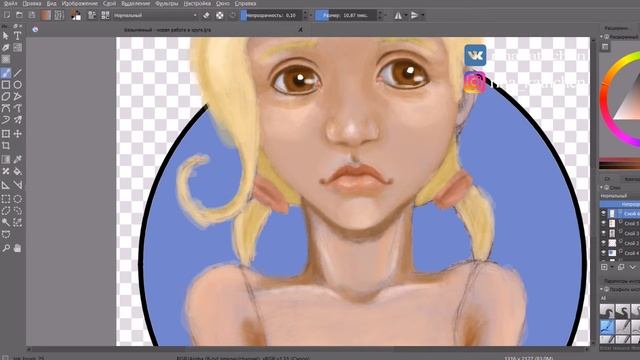
Task: Toggle visibility of layer Слой 4
Action: click(x=604, y=253)
